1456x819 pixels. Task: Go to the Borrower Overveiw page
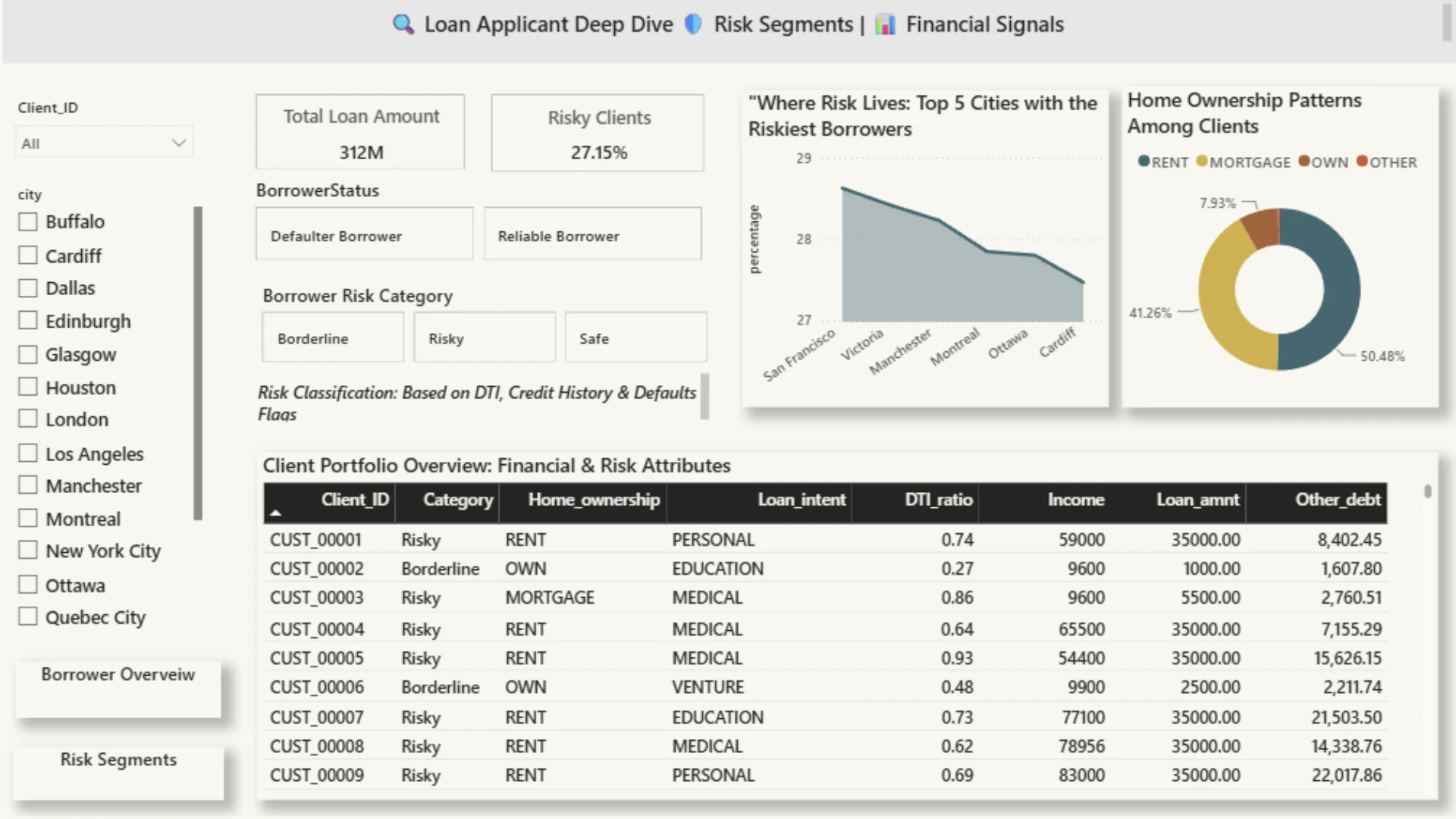pyautogui.click(x=118, y=689)
